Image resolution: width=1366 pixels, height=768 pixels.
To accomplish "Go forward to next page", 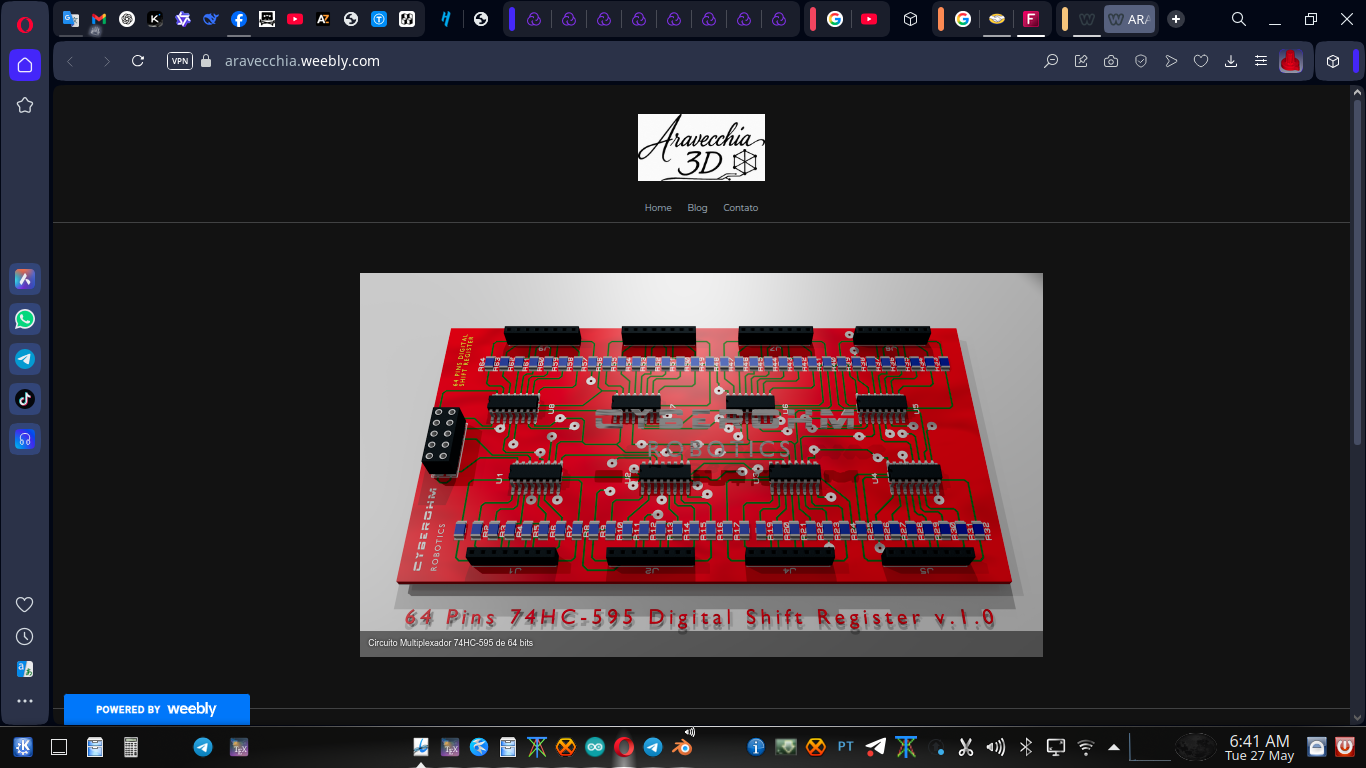I will [x=106, y=61].
